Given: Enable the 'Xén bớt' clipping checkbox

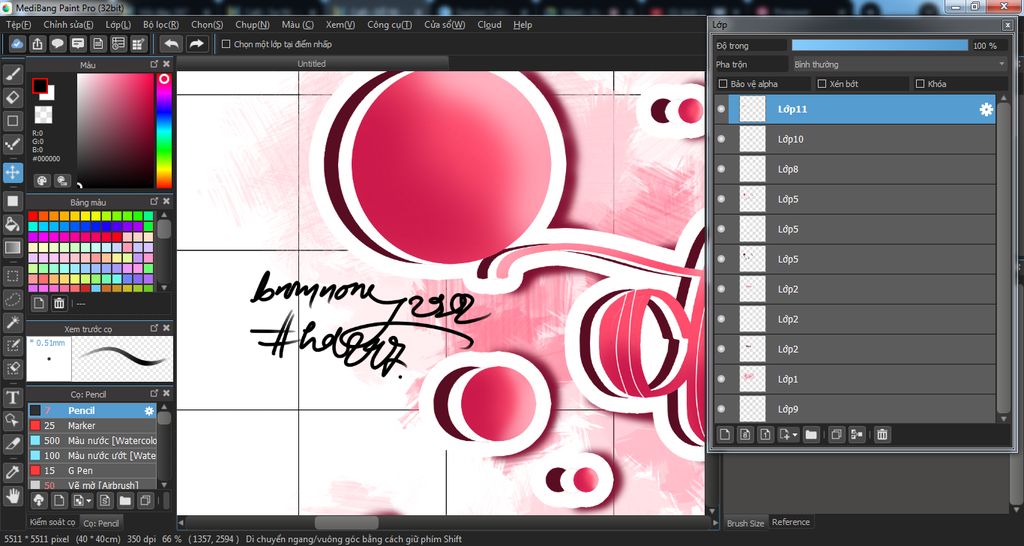Looking at the screenshot, I should tap(822, 84).
